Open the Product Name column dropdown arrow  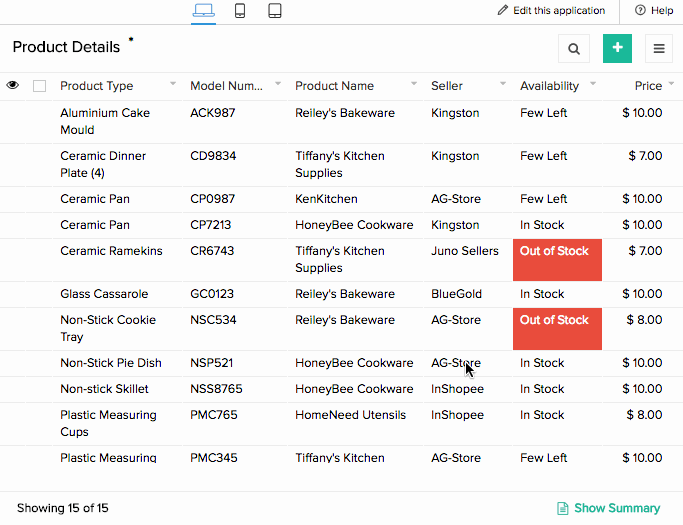(x=412, y=85)
